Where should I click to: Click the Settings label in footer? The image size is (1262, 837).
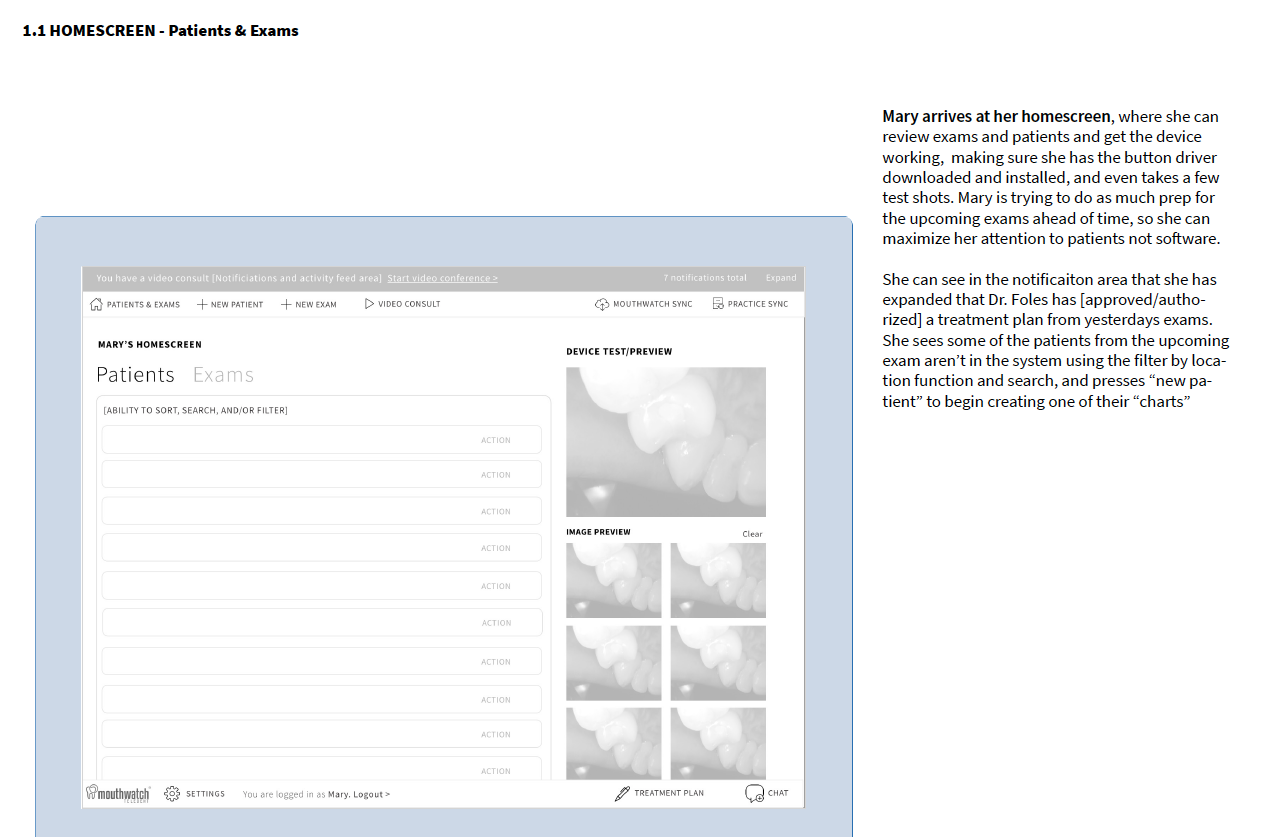point(205,794)
